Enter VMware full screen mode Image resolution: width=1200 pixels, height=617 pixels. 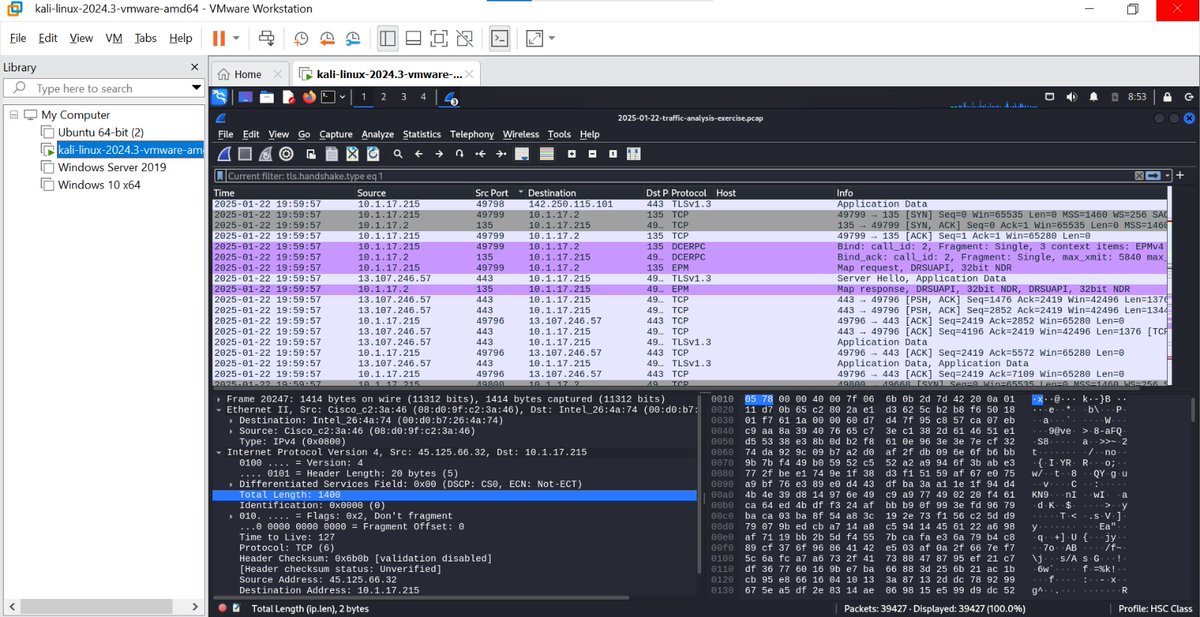click(439, 38)
